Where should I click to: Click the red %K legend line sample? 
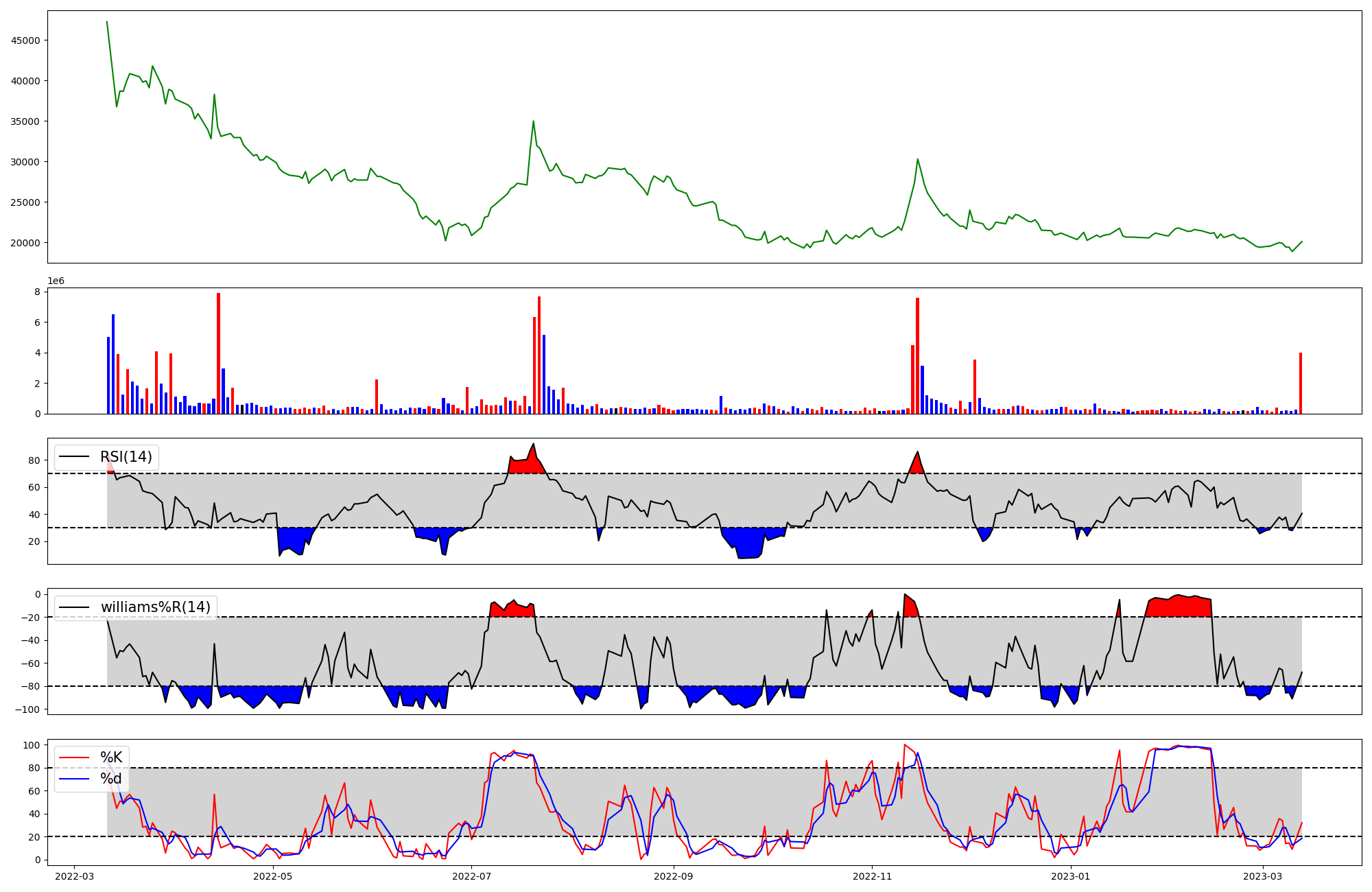point(74,758)
